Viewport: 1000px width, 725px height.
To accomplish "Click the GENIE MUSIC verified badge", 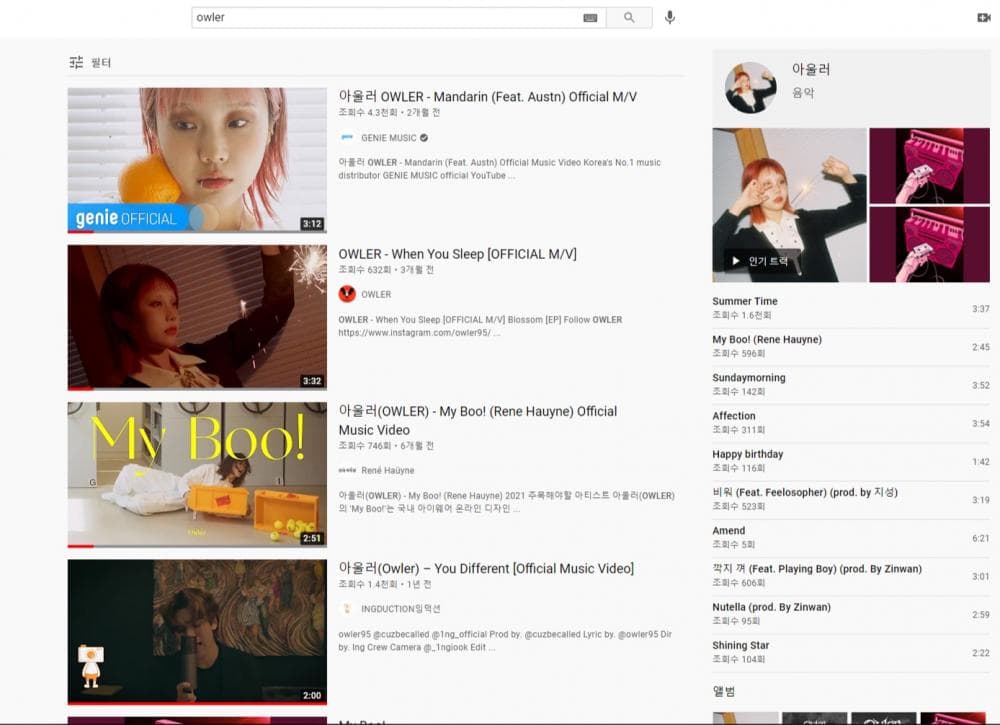I will tap(424, 138).
